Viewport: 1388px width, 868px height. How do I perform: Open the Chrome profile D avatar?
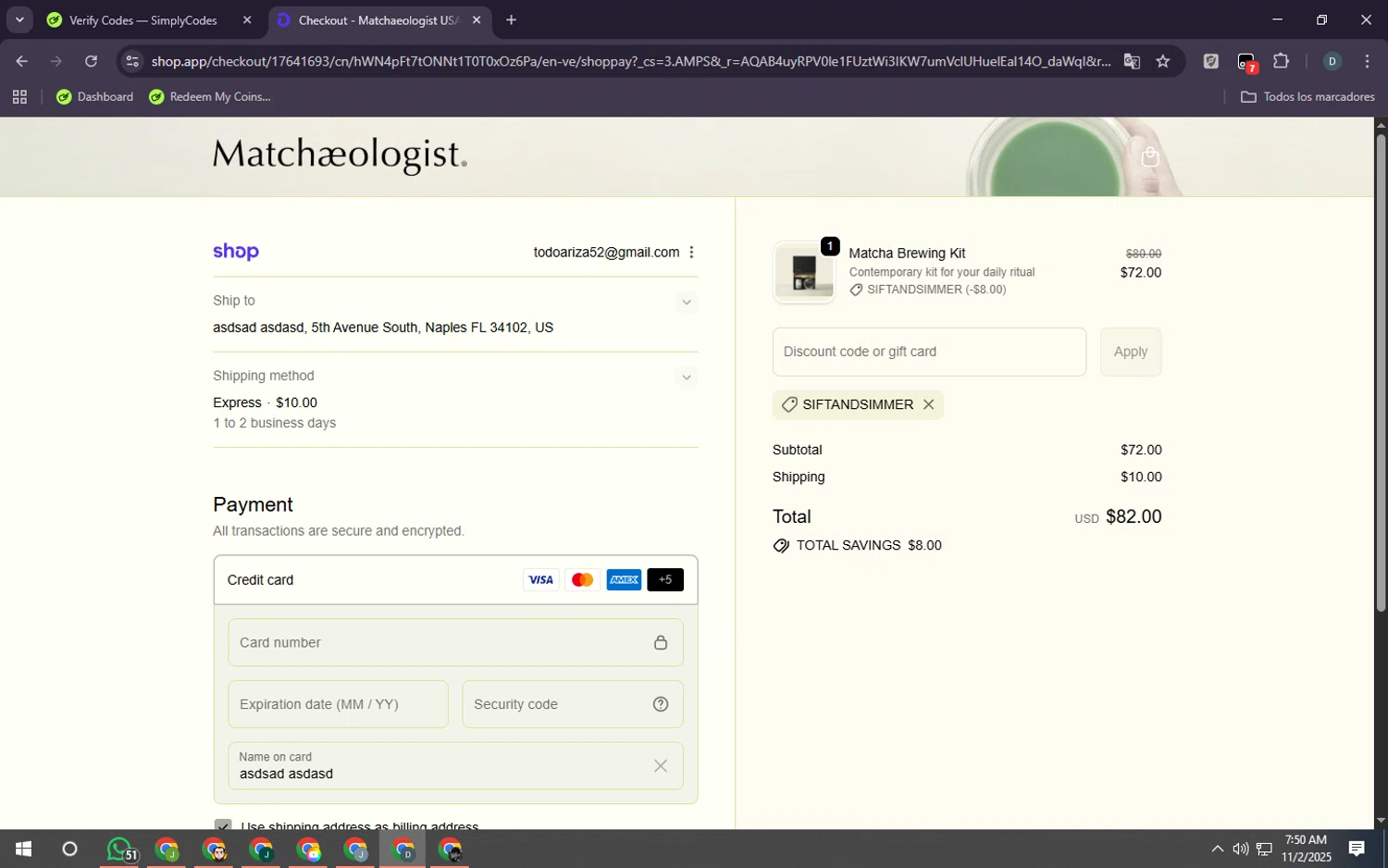[x=1332, y=61]
